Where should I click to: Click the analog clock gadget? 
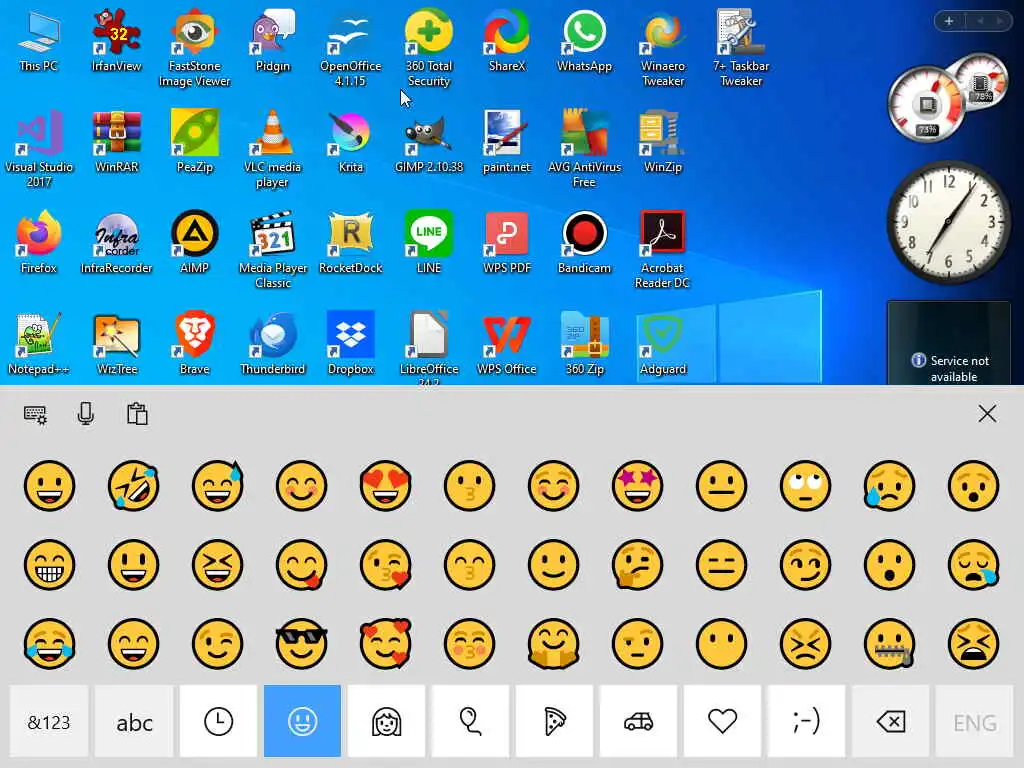click(948, 221)
